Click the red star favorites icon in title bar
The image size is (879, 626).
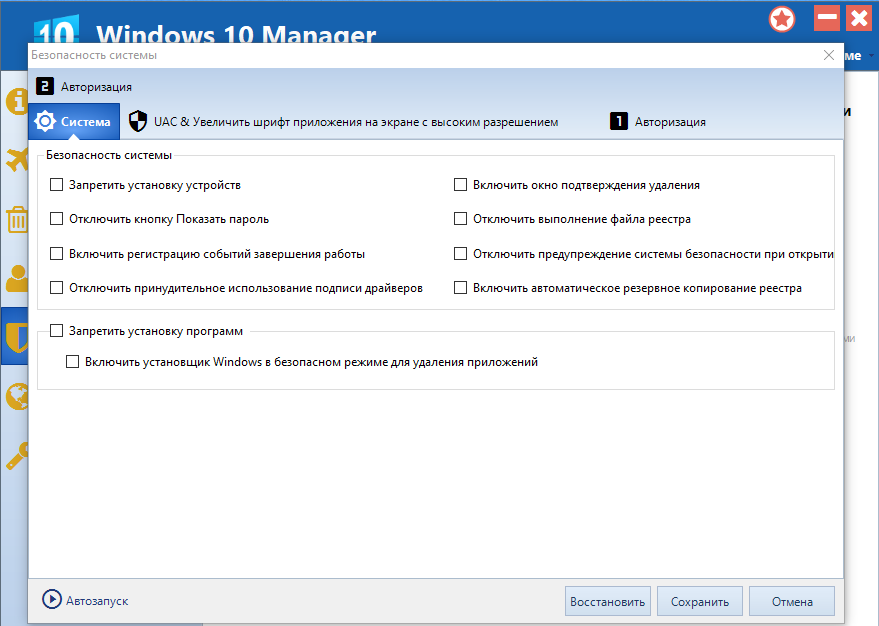[x=781, y=20]
